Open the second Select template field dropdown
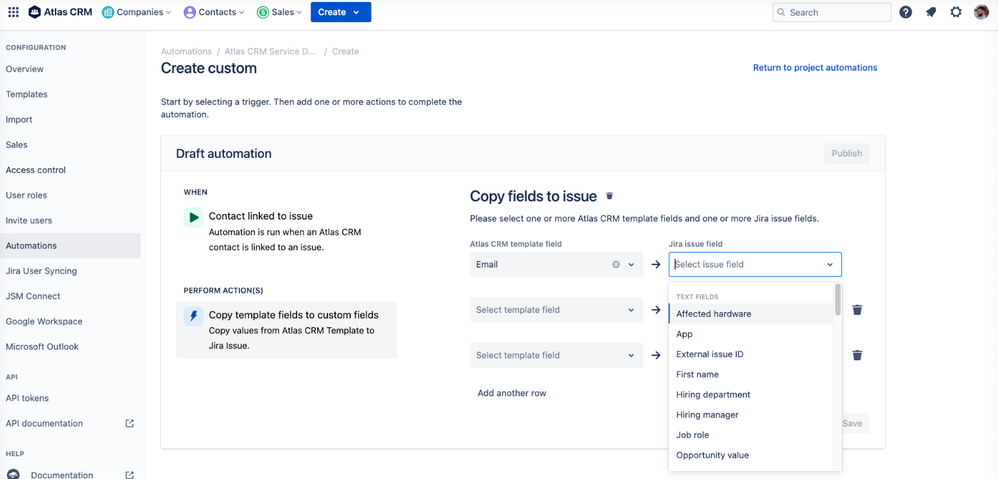Screen dimensions: 998x479 click(556, 310)
